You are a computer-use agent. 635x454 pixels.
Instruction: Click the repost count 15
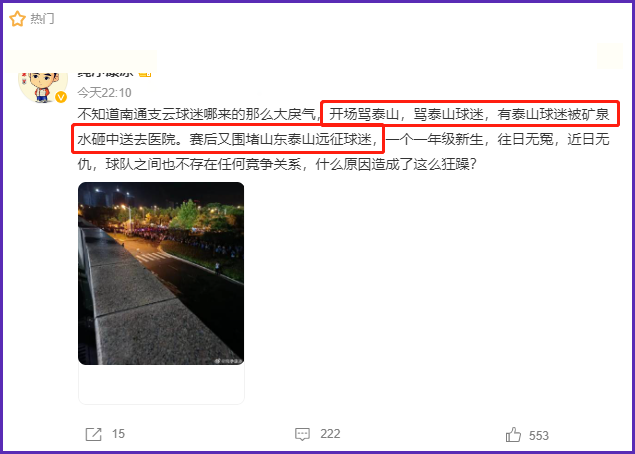(118, 434)
